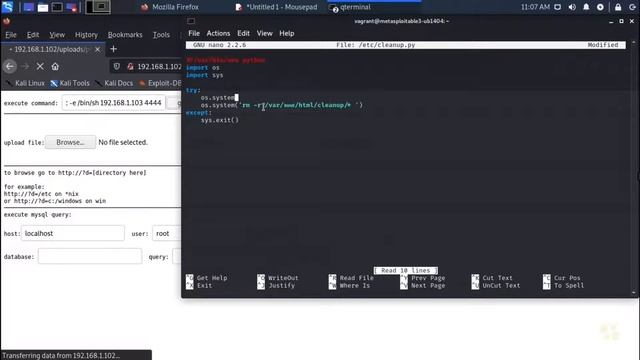Select the workspace switcher in the panel

(98, 7)
